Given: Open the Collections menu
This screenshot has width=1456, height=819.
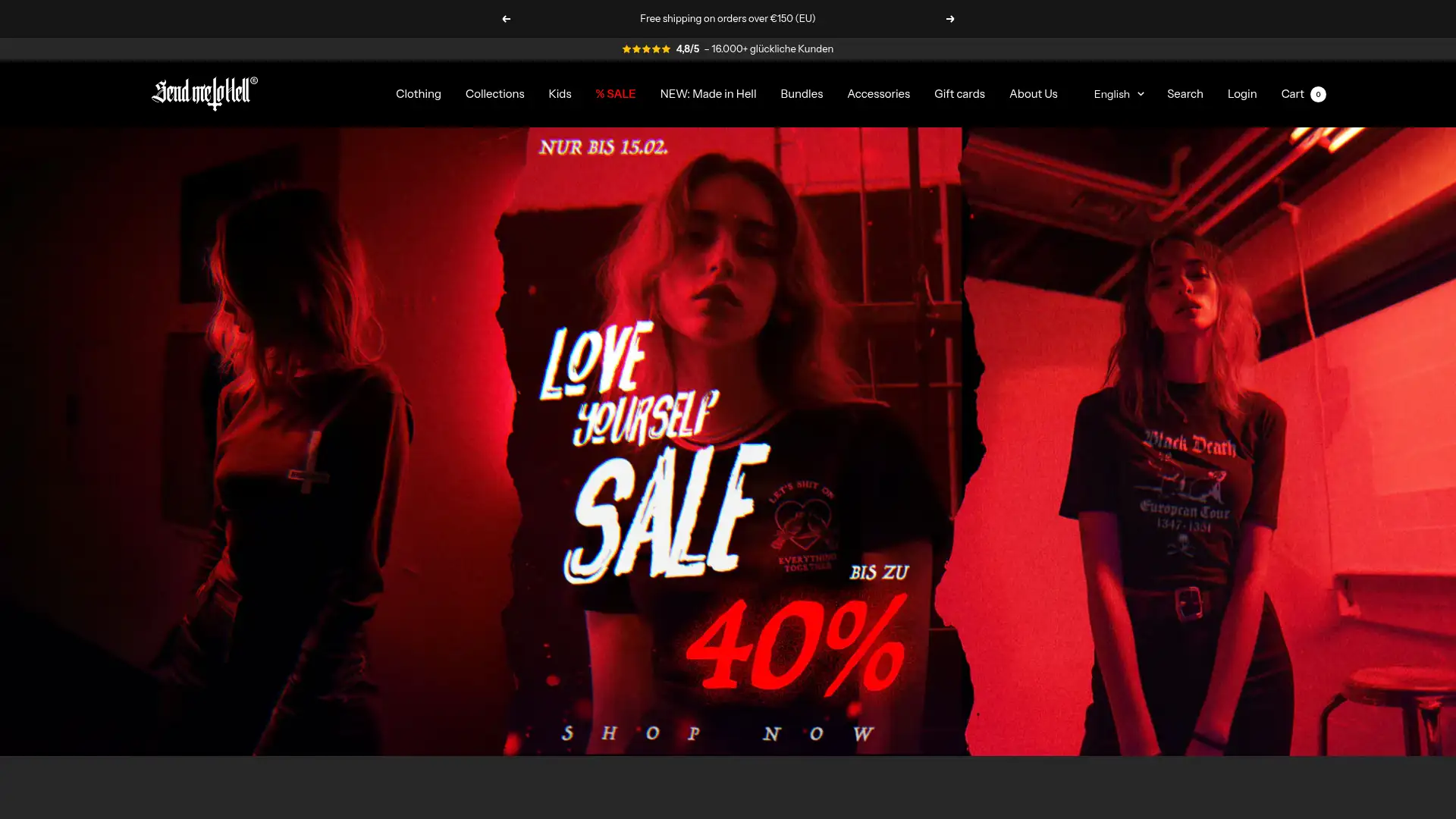Looking at the screenshot, I should [x=494, y=94].
